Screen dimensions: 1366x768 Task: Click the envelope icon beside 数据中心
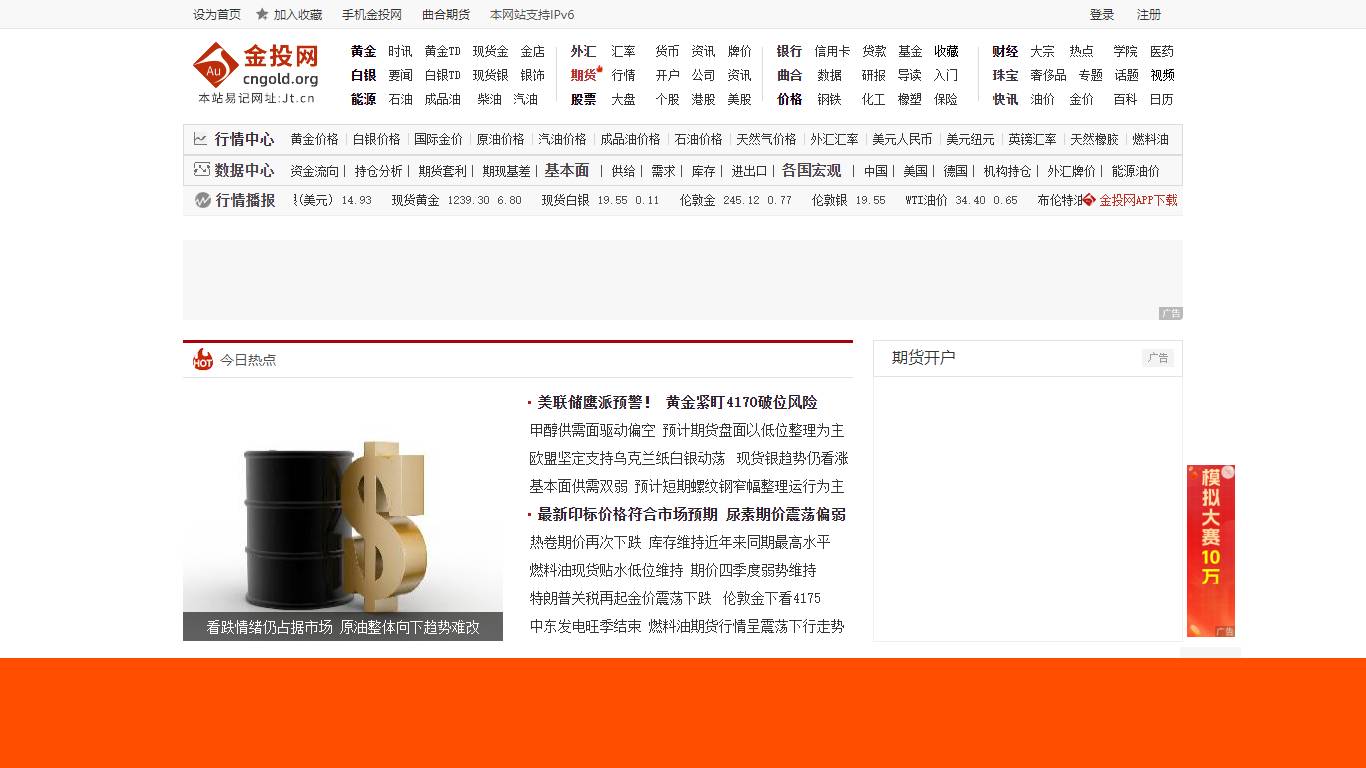tap(200, 170)
